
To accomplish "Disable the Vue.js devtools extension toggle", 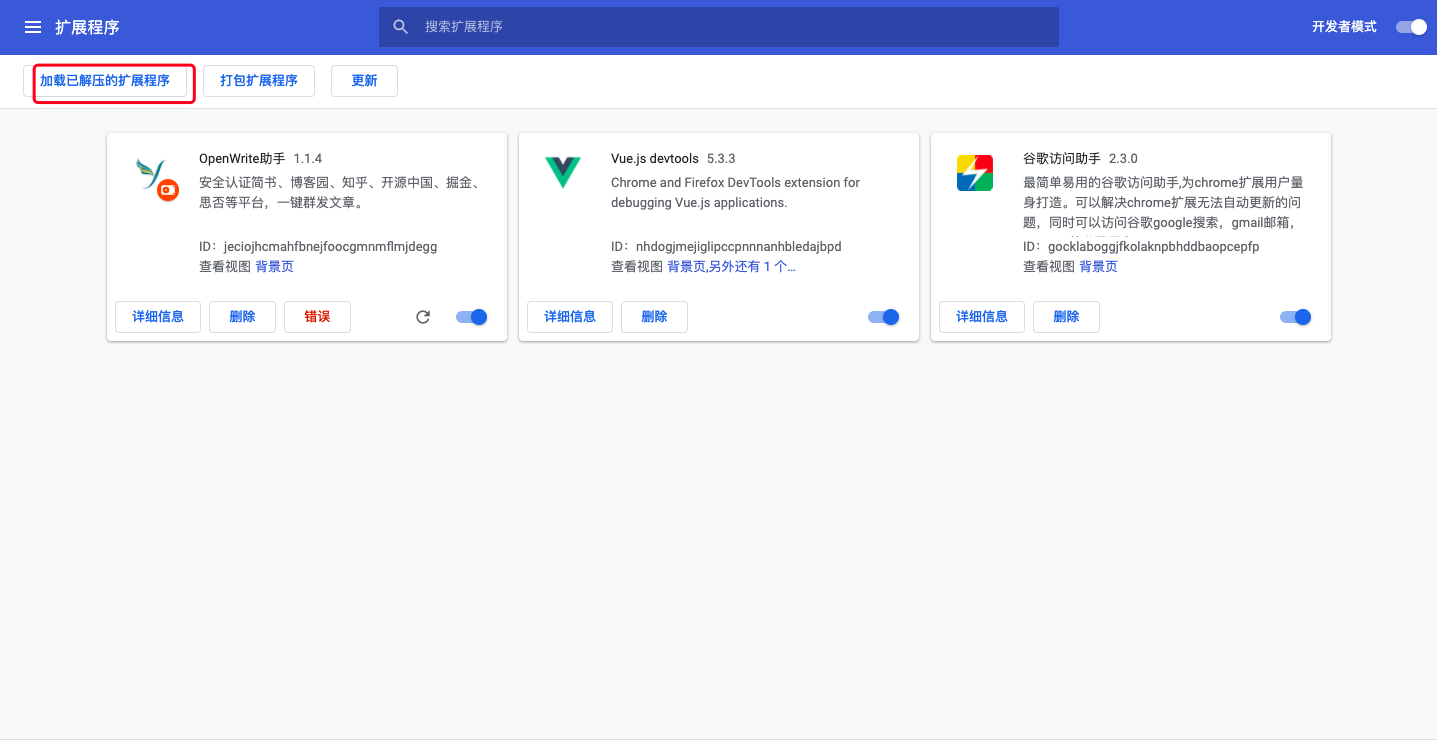I will pyautogui.click(x=884, y=317).
